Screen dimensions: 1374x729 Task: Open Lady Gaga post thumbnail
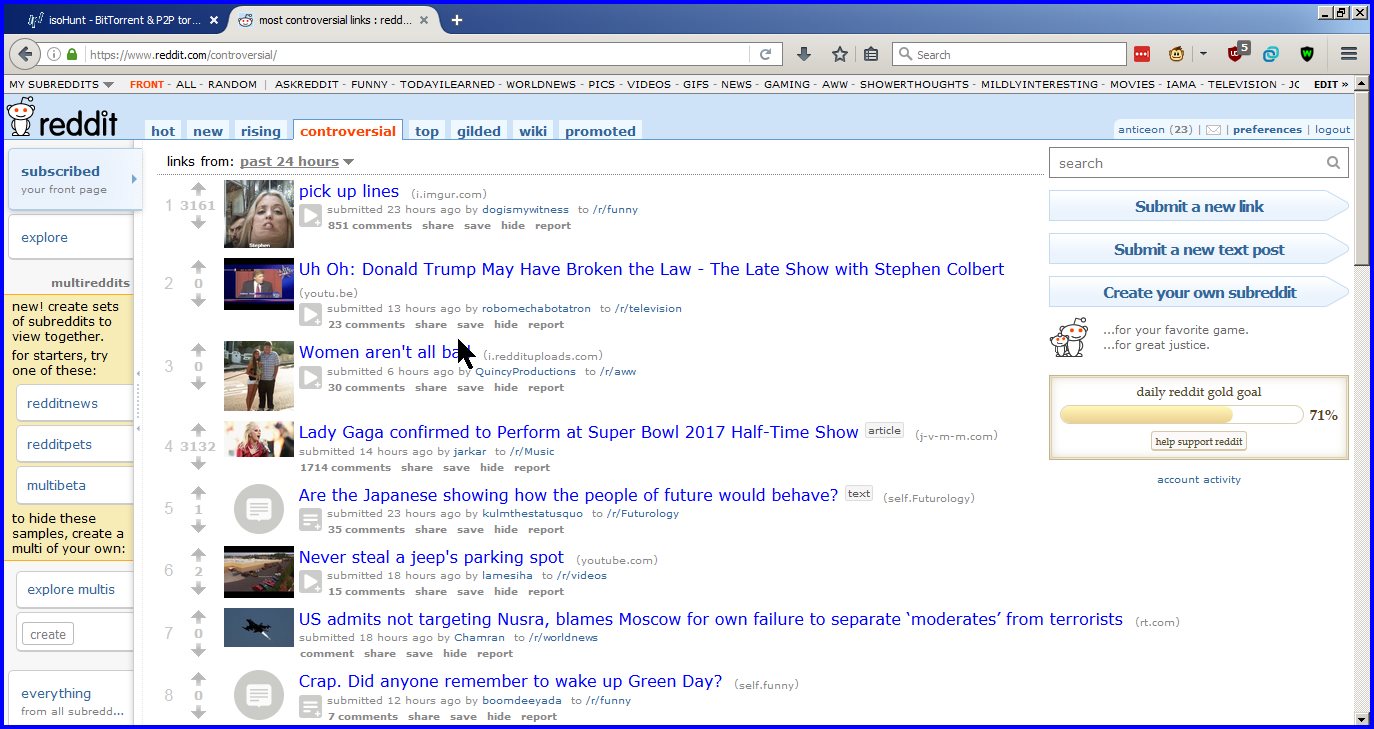pyautogui.click(x=259, y=439)
